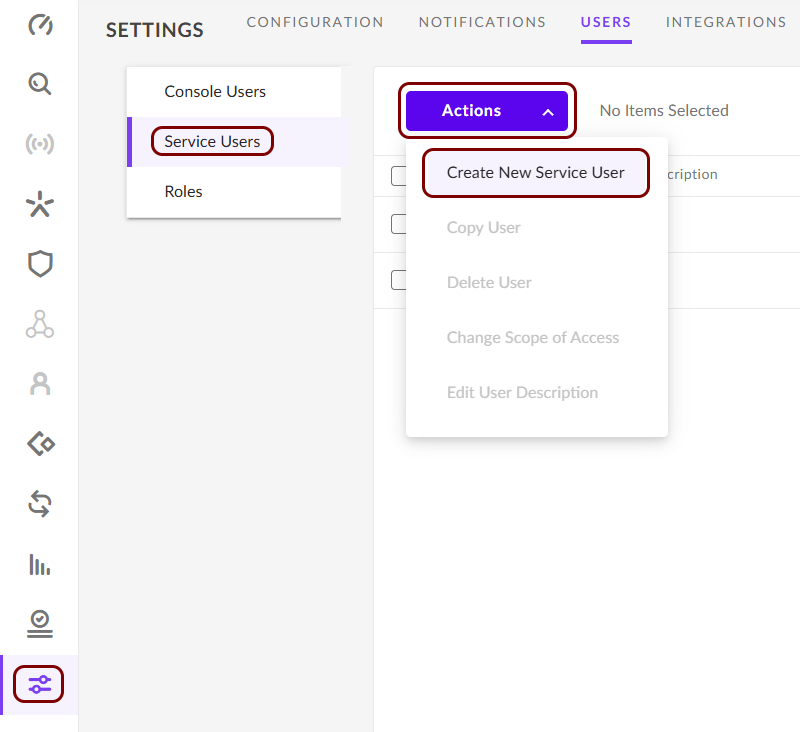The image size is (800, 732).
Task: Open the circular arrows sync icon
Action: (x=40, y=503)
